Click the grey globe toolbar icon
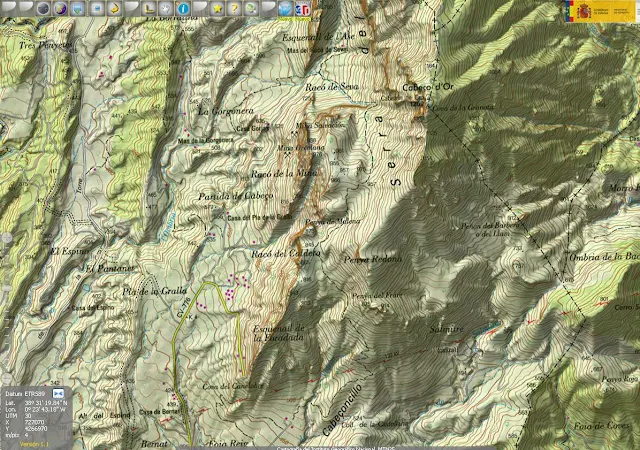Screen dimensions: 640x450 coord(43,8)
